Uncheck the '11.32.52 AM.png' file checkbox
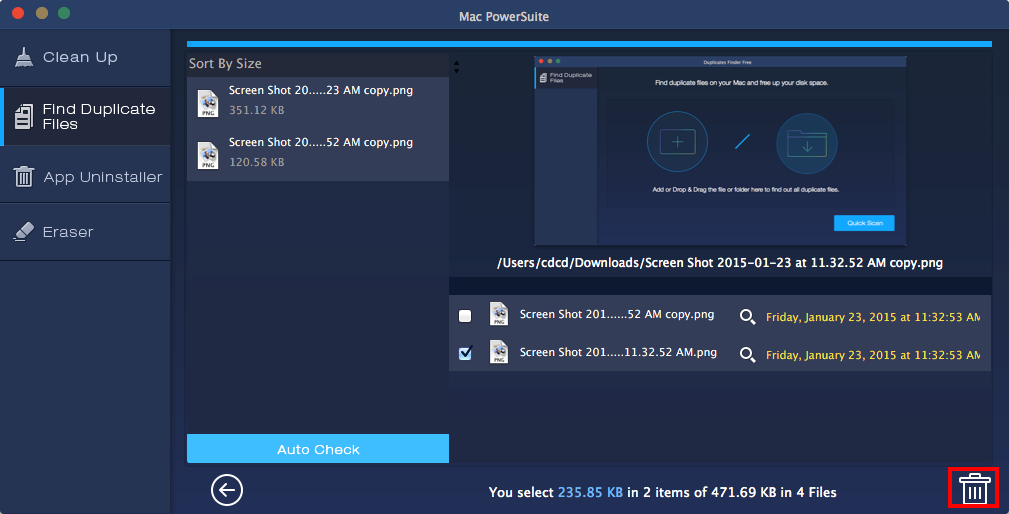1009x514 pixels. tap(465, 353)
